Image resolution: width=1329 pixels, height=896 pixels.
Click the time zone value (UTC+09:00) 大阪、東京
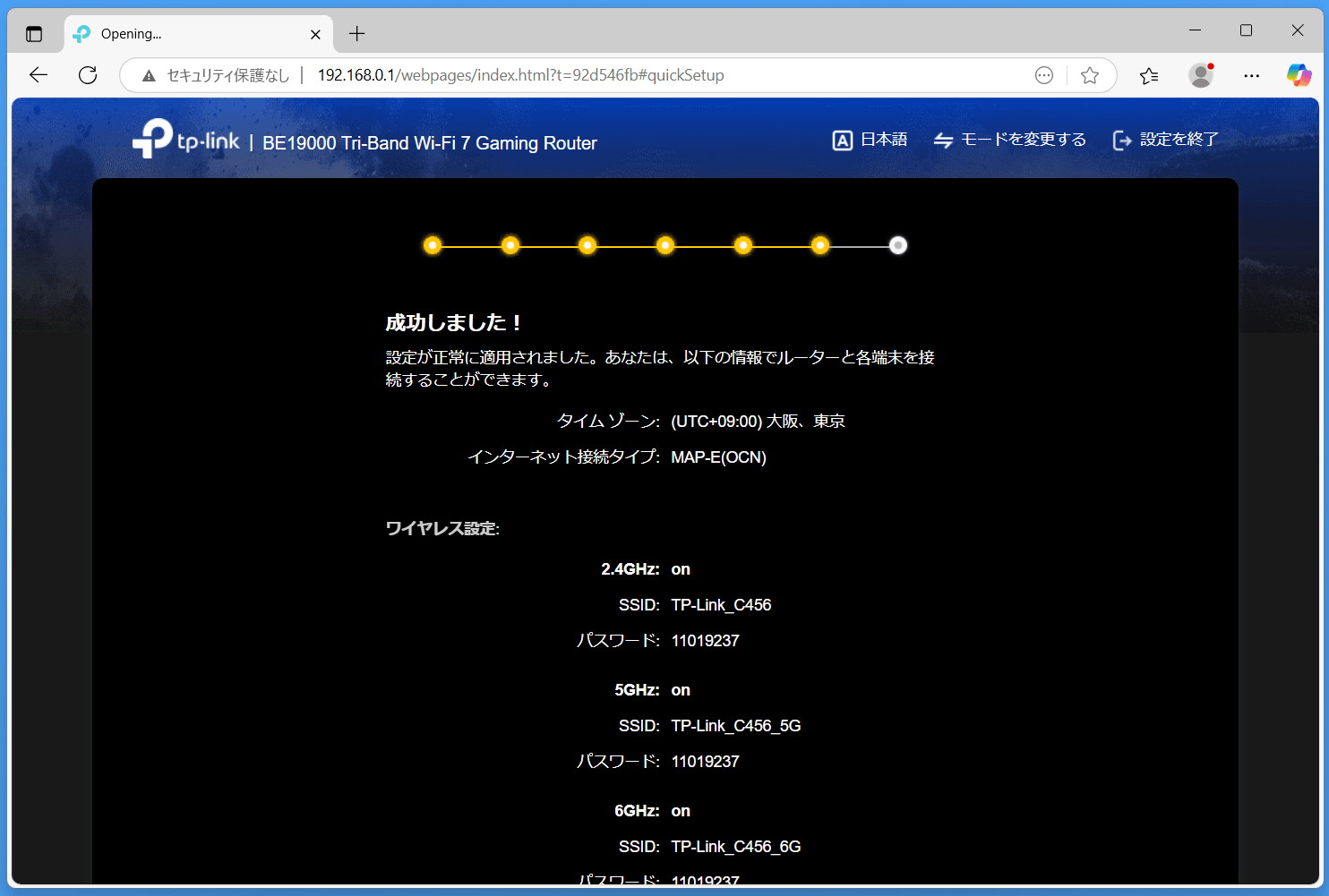point(758,422)
